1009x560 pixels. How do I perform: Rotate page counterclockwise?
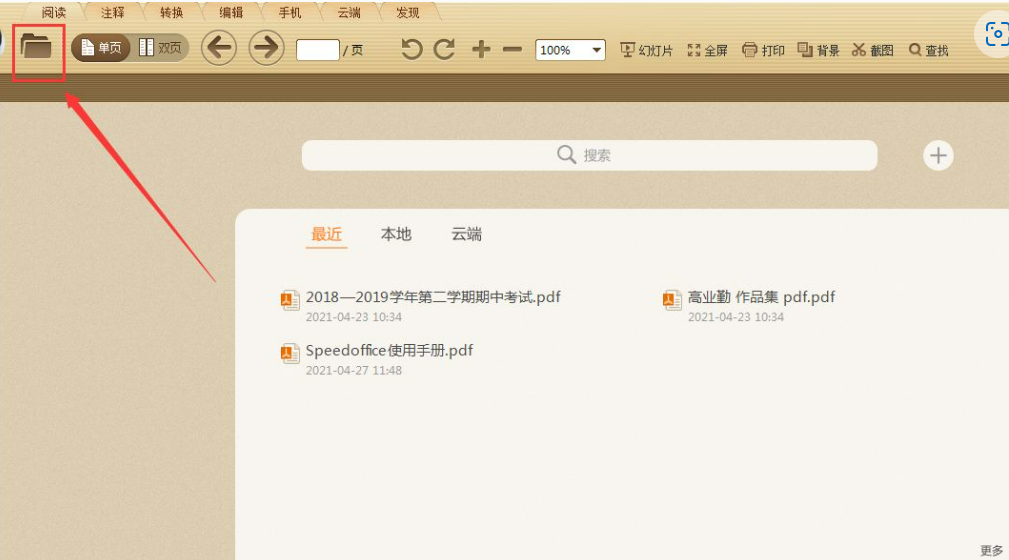point(412,50)
